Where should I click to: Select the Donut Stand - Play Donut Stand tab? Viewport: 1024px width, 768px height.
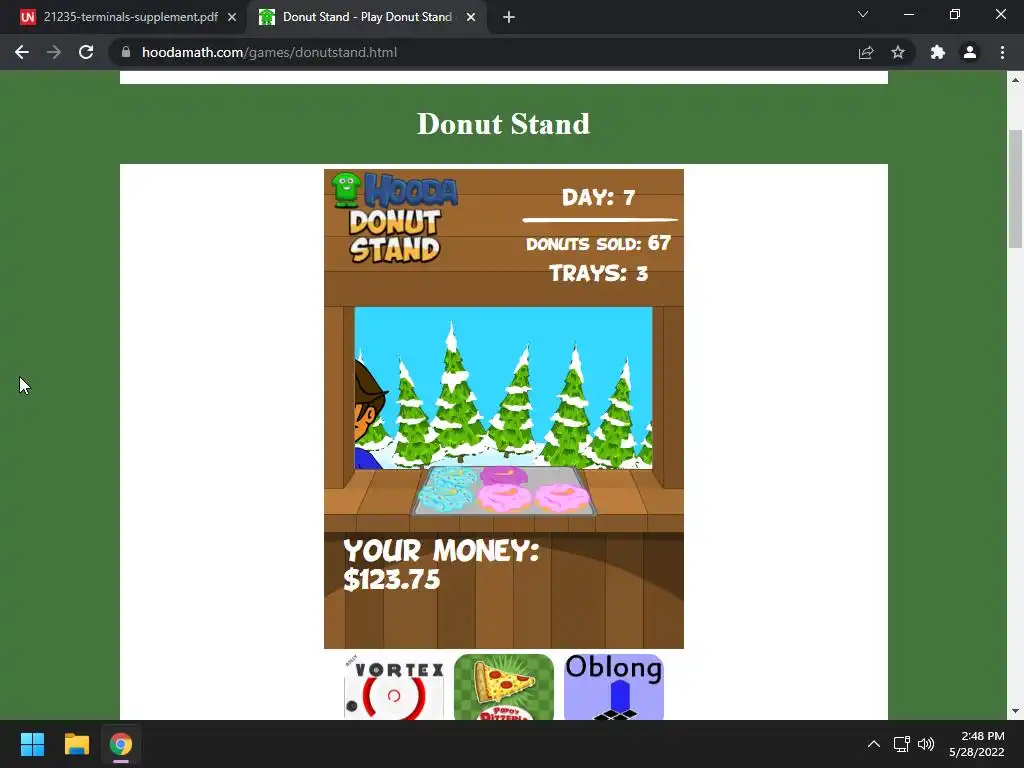point(367,17)
